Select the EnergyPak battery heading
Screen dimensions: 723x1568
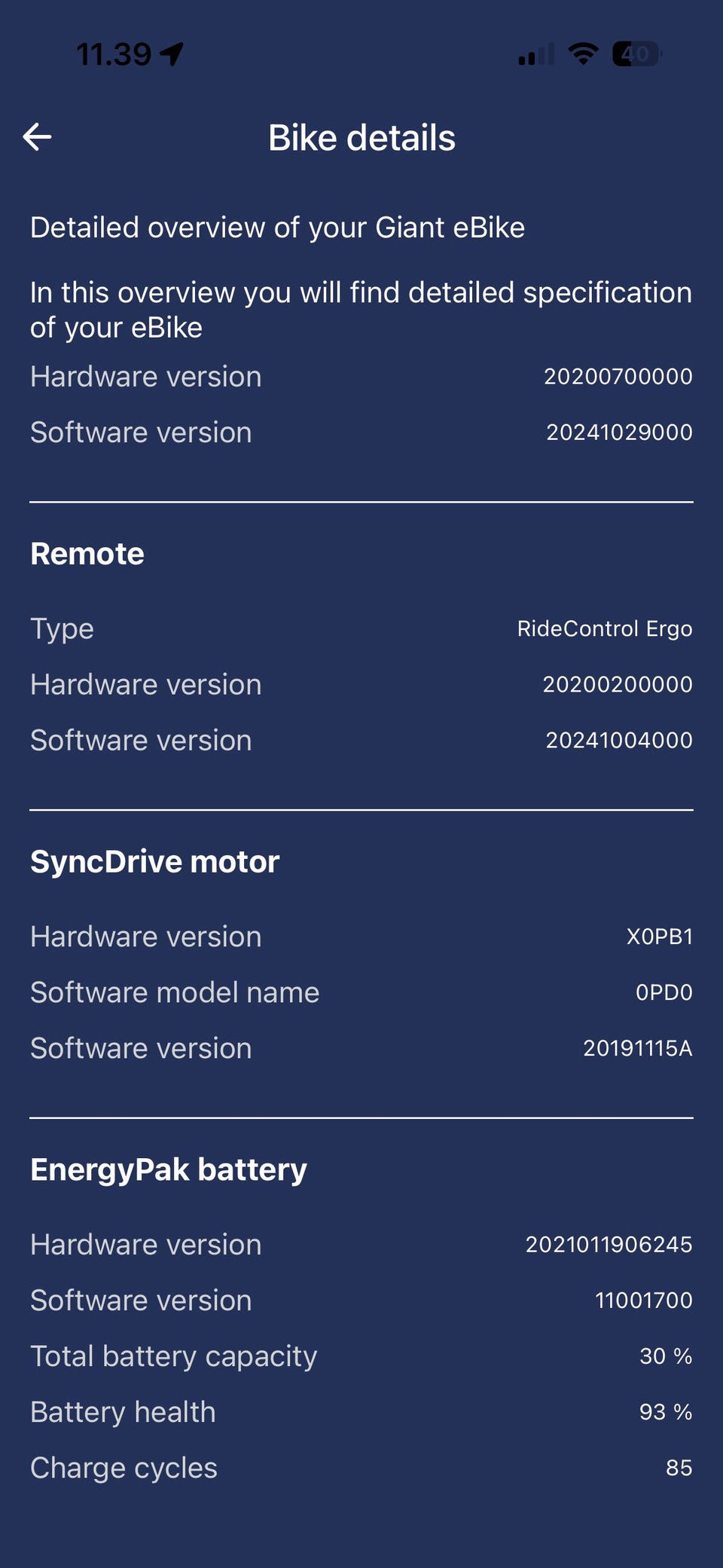click(169, 1169)
